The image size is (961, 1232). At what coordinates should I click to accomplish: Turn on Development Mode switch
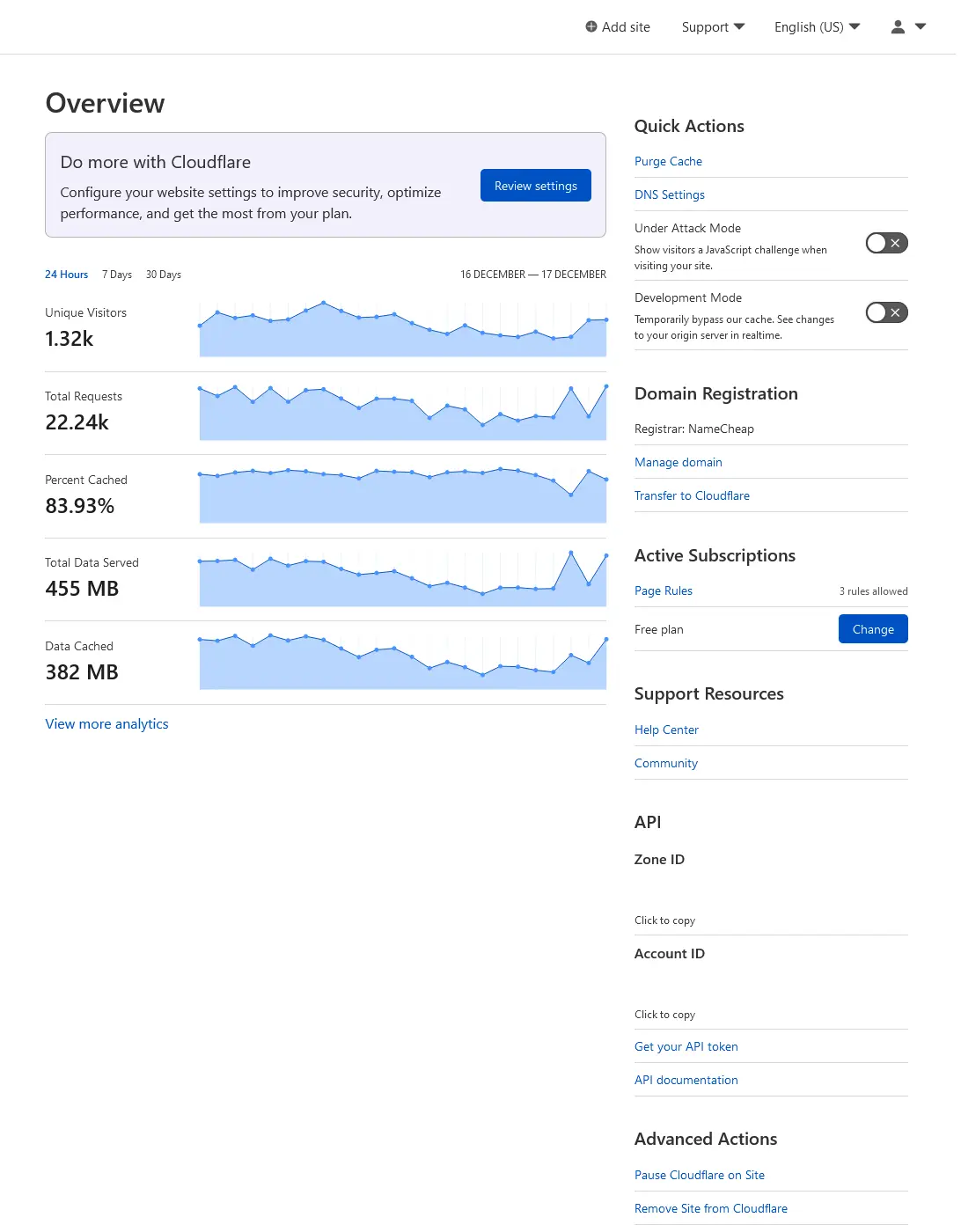click(x=885, y=312)
